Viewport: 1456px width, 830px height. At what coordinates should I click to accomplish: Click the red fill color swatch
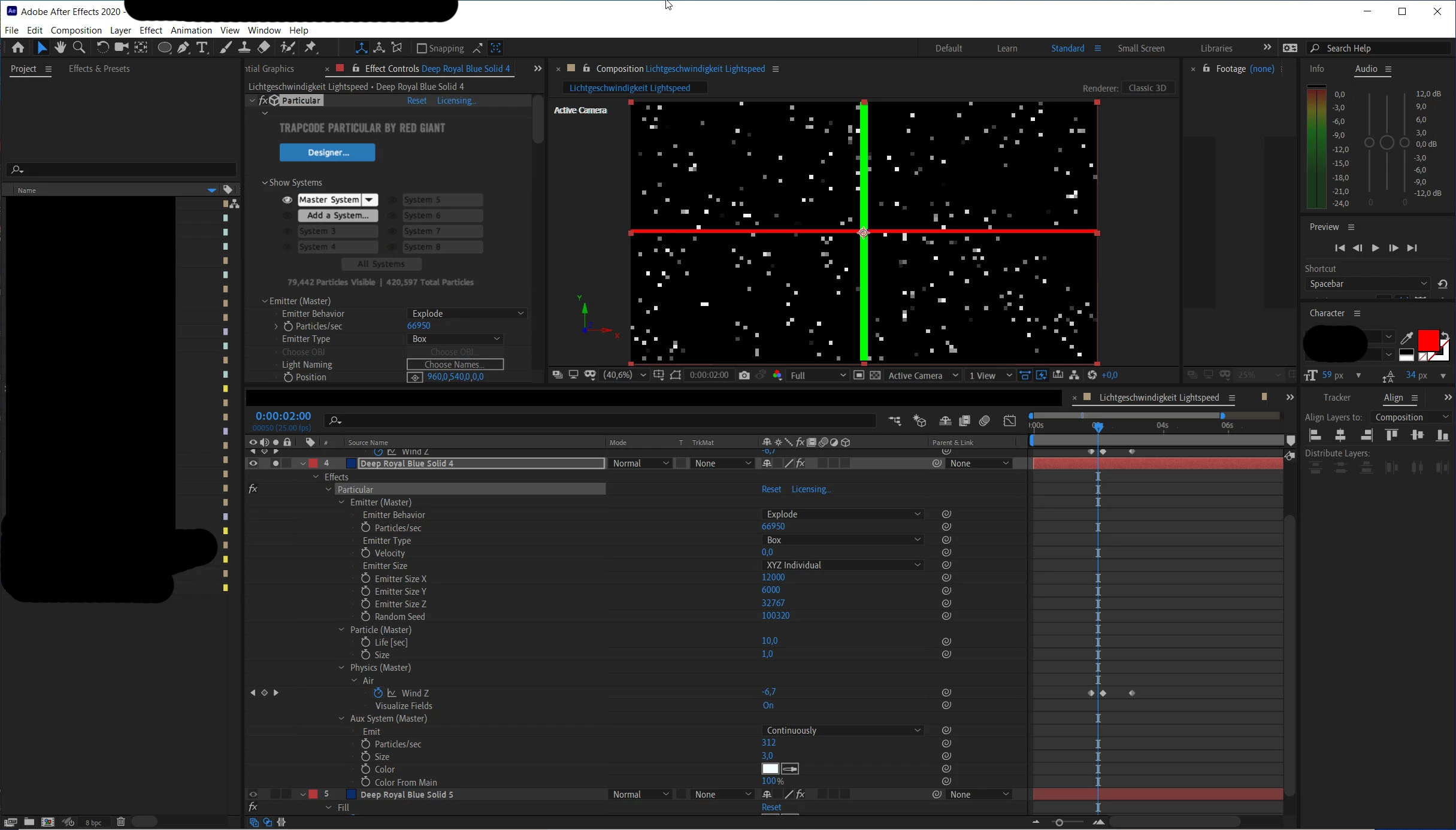(x=1428, y=340)
